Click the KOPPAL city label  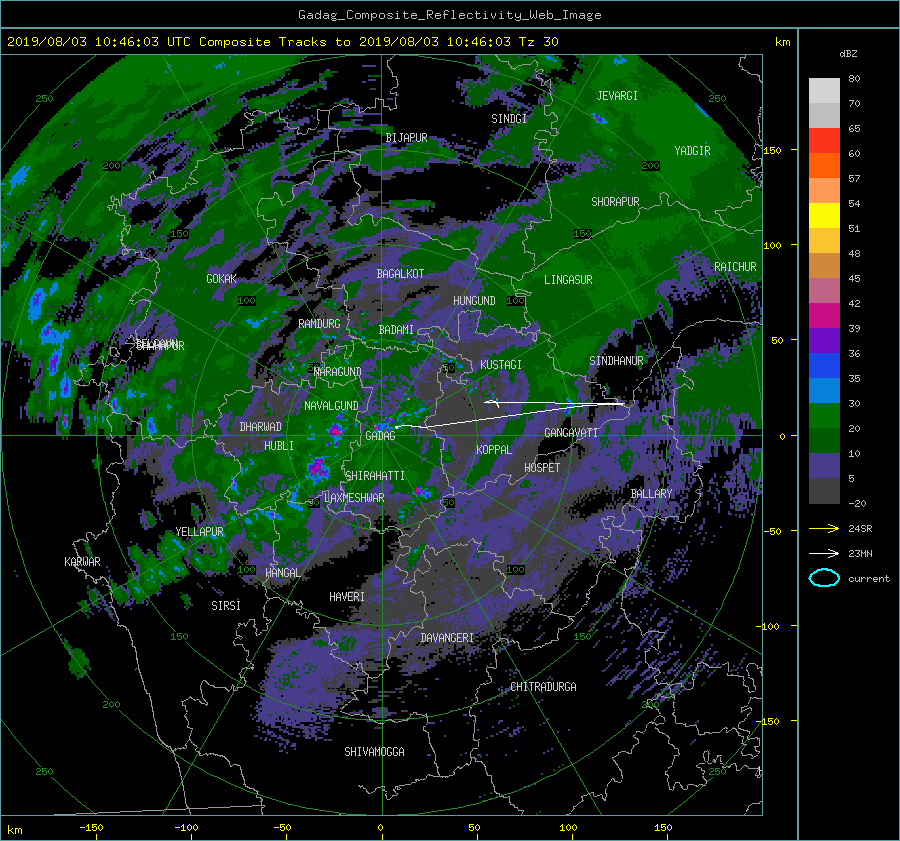(x=494, y=449)
